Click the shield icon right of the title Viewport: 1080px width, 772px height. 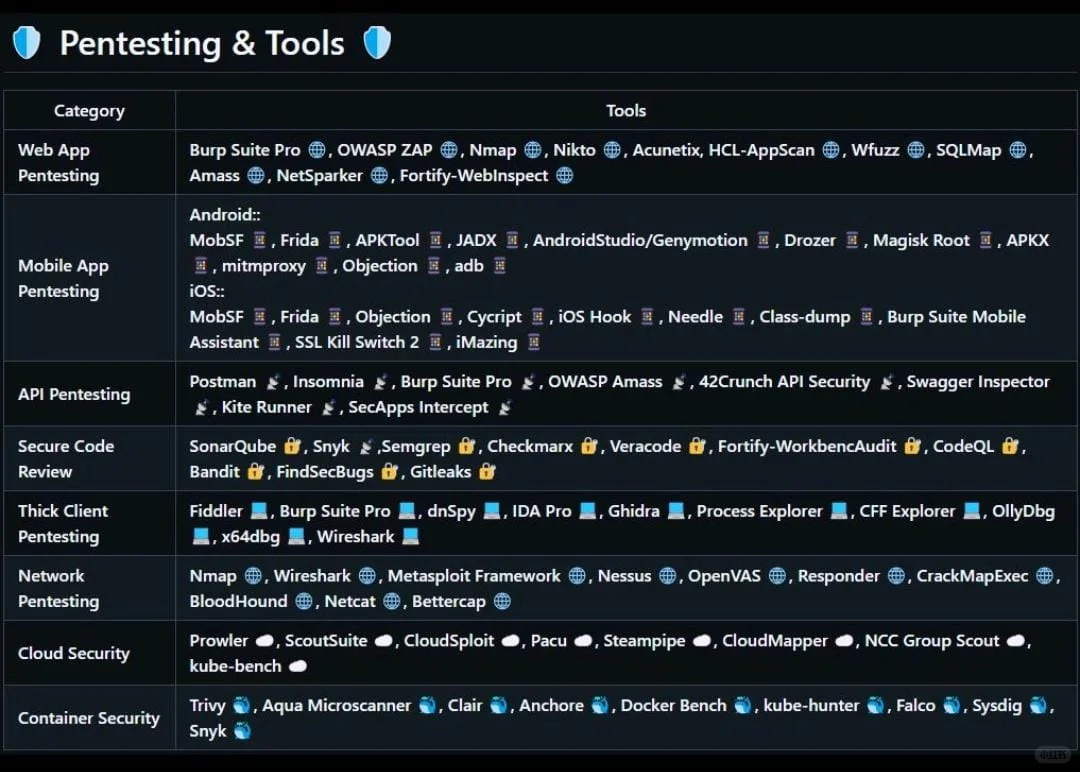(x=377, y=43)
